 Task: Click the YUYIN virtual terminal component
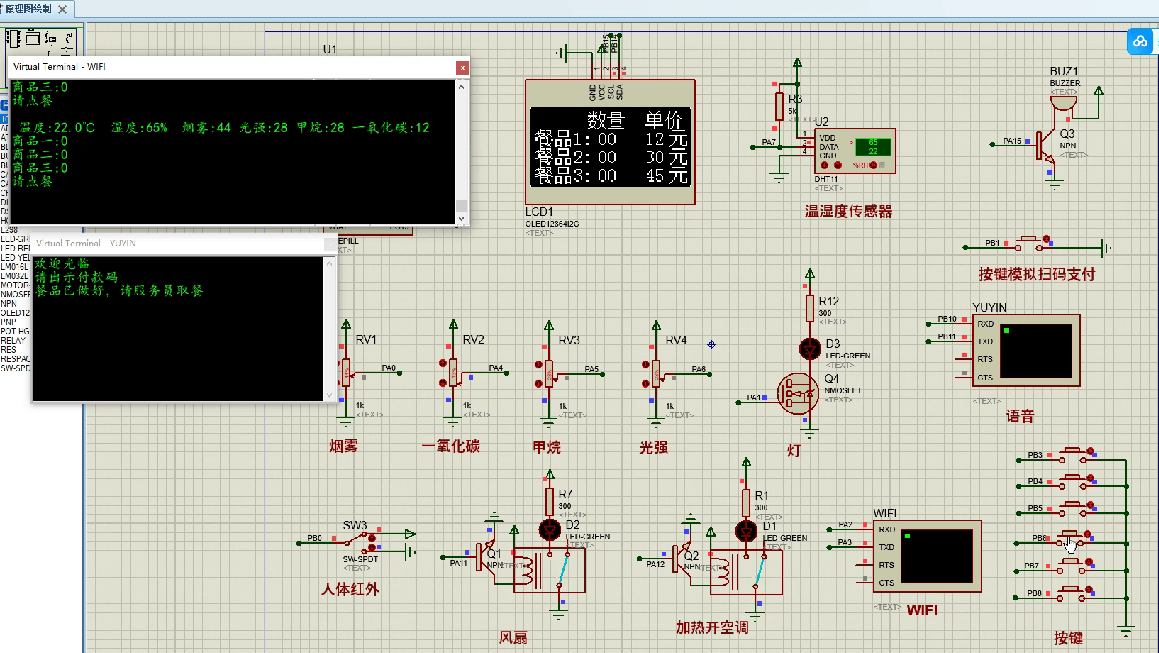coord(1025,349)
